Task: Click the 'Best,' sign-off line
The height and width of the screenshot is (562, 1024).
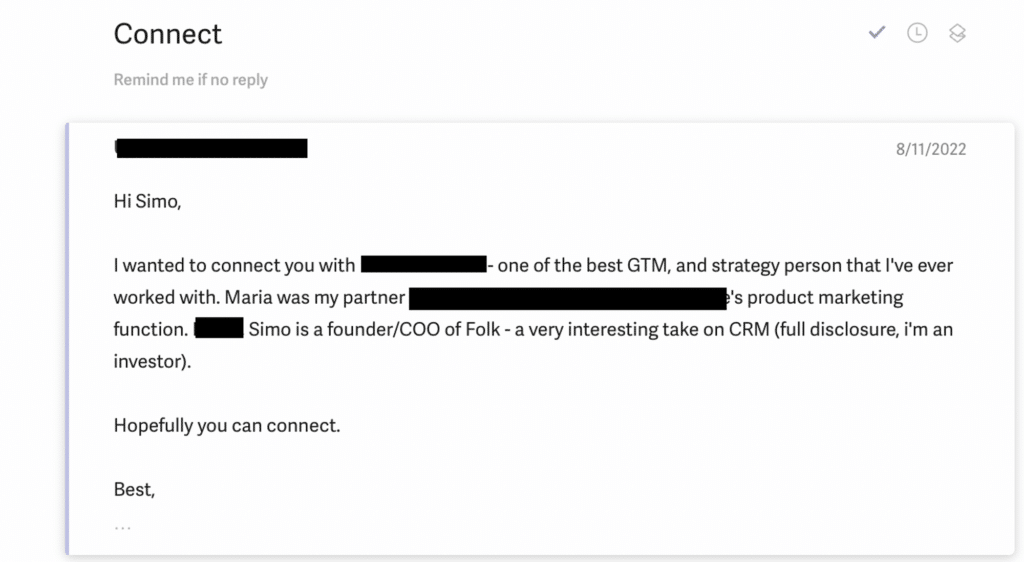Action: tap(135, 490)
